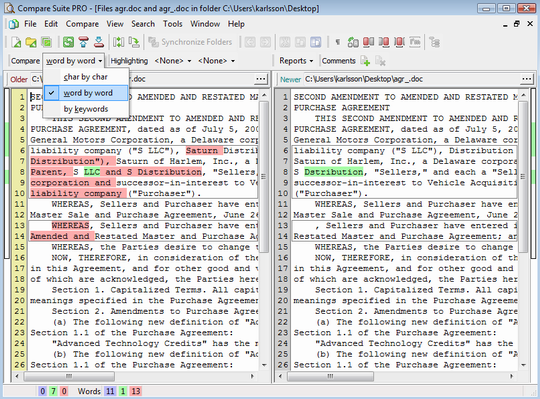Click the Newer file path field
The image size is (540, 399).
[411, 79]
